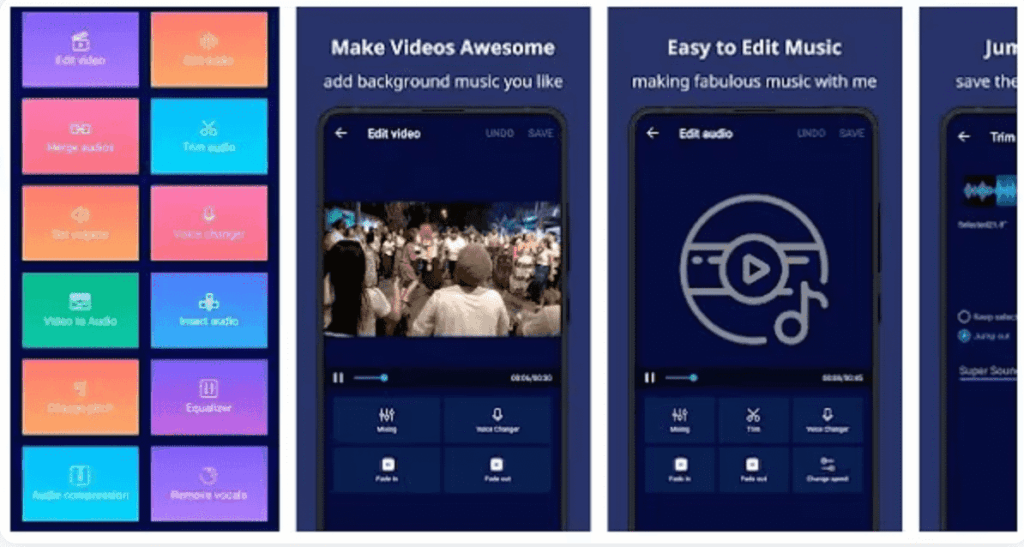Click the Edit video progress slider

click(370, 378)
